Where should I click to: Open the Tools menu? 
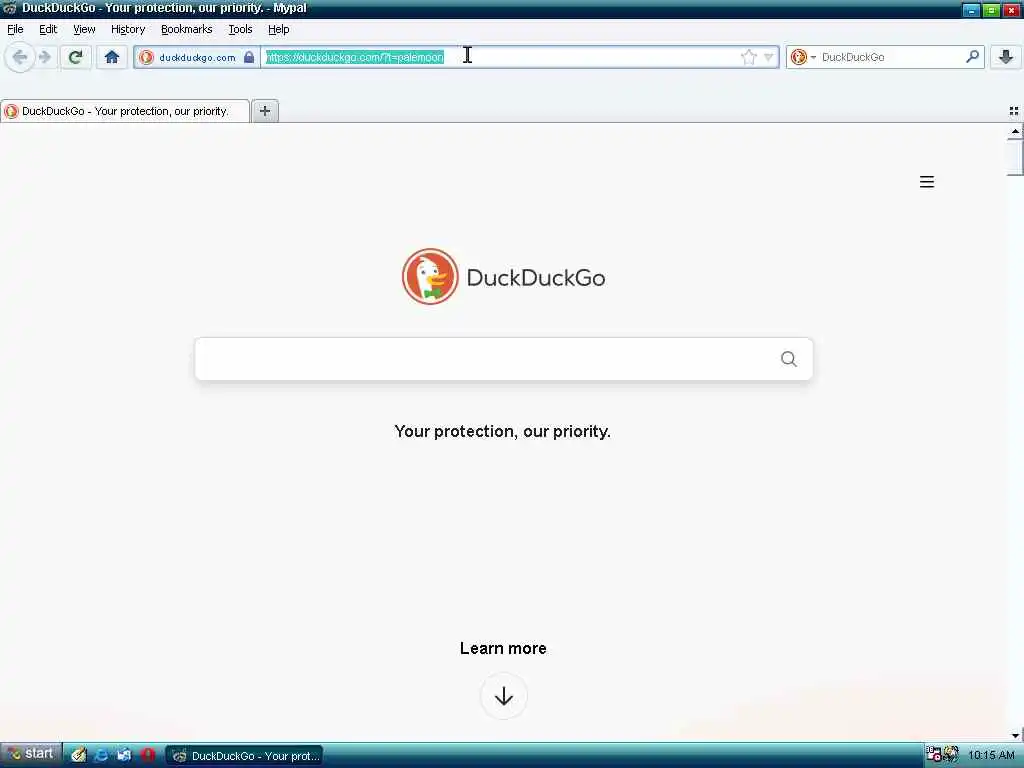[240, 29]
